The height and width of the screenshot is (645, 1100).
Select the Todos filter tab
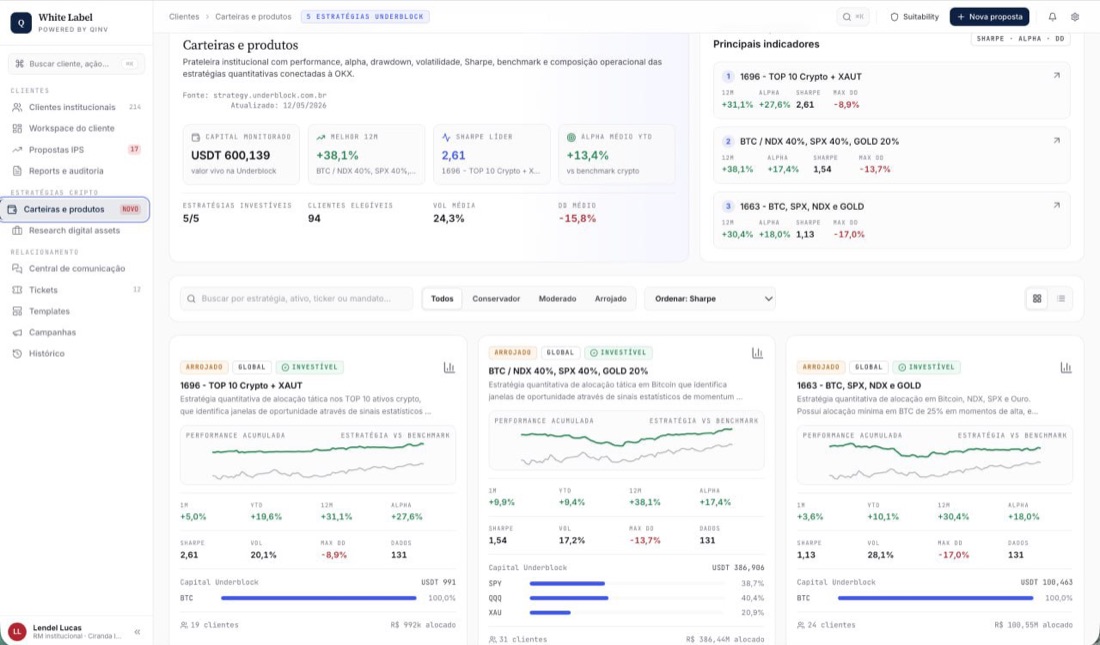[x=442, y=298]
